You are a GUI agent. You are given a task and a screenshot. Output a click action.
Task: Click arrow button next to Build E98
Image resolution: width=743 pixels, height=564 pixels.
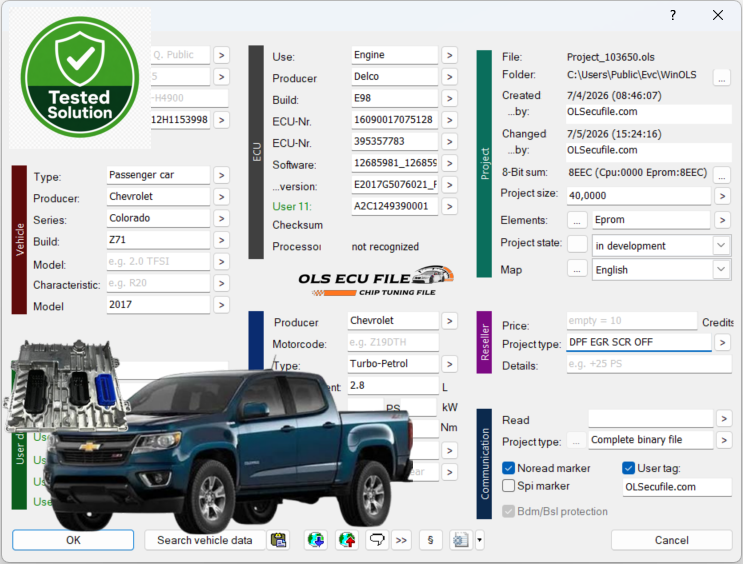[x=450, y=99]
